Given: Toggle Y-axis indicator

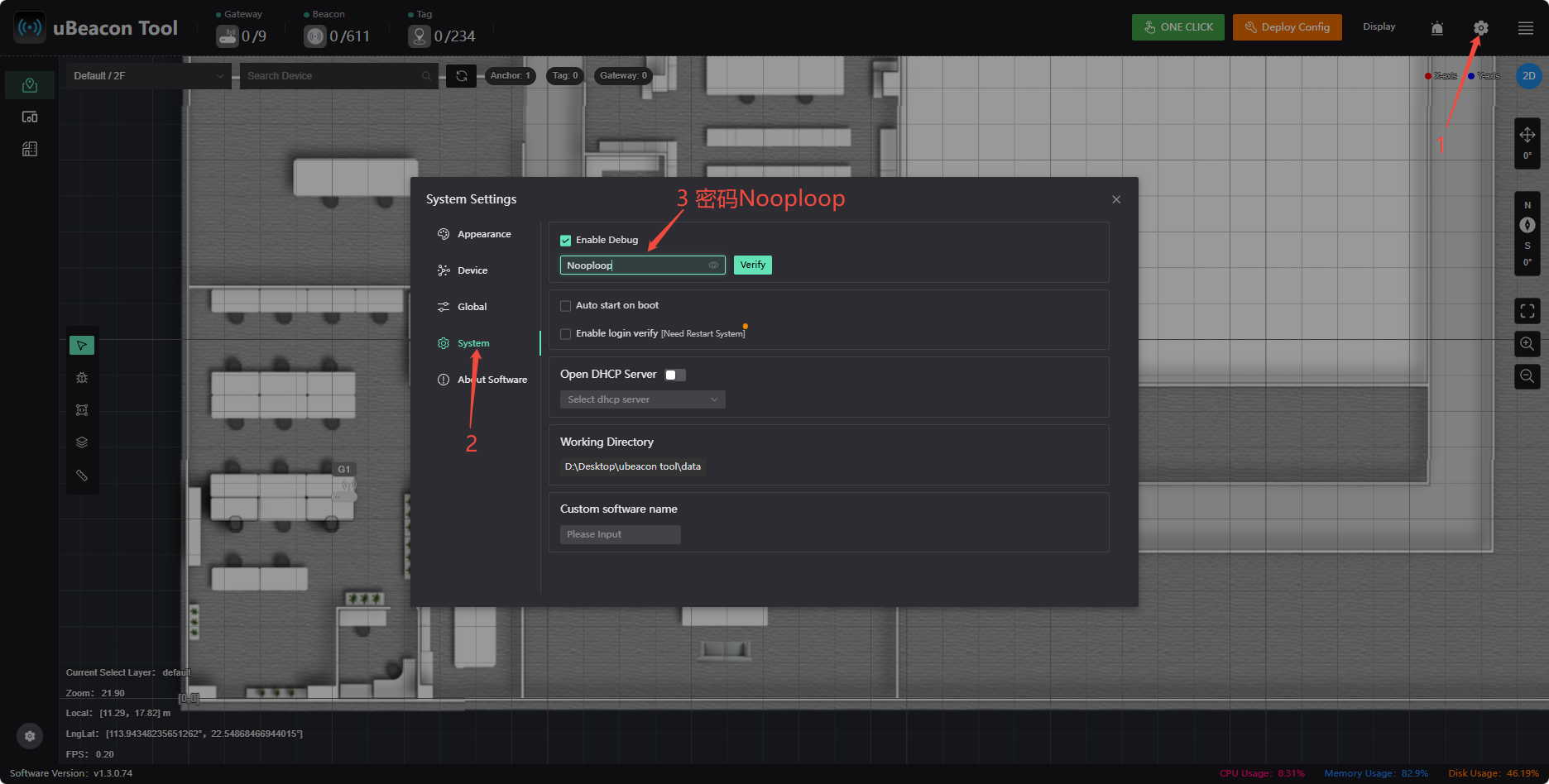Looking at the screenshot, I should [1484, 76].
